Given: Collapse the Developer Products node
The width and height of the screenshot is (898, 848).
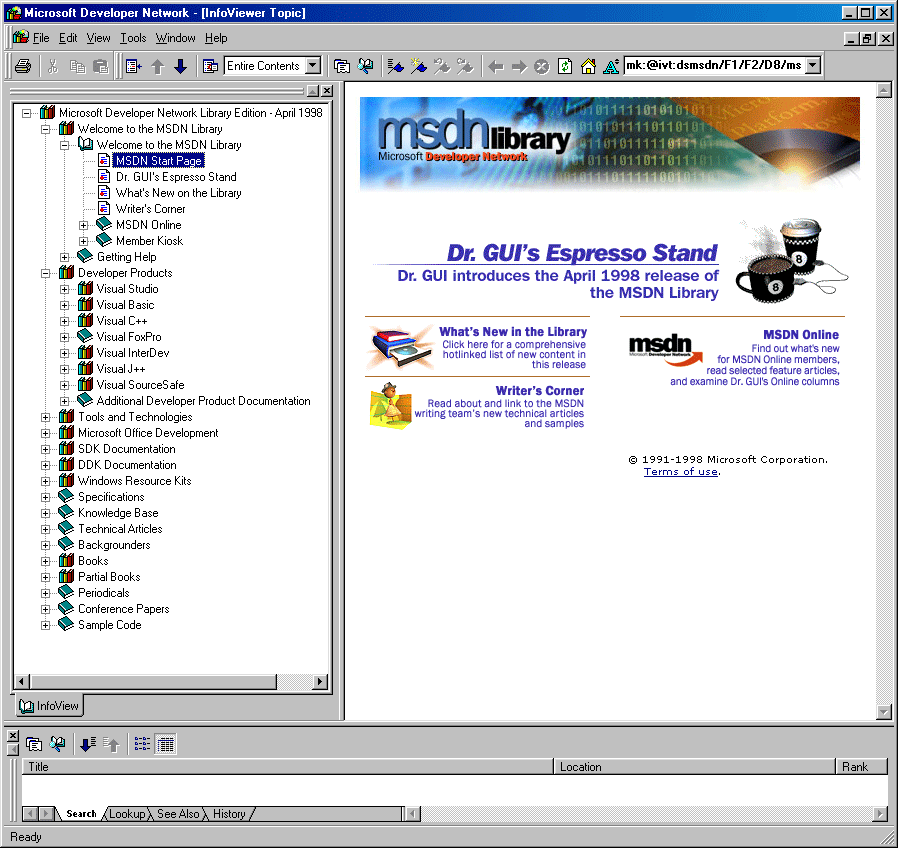Looking at the screenshot, I should [45, 273].
